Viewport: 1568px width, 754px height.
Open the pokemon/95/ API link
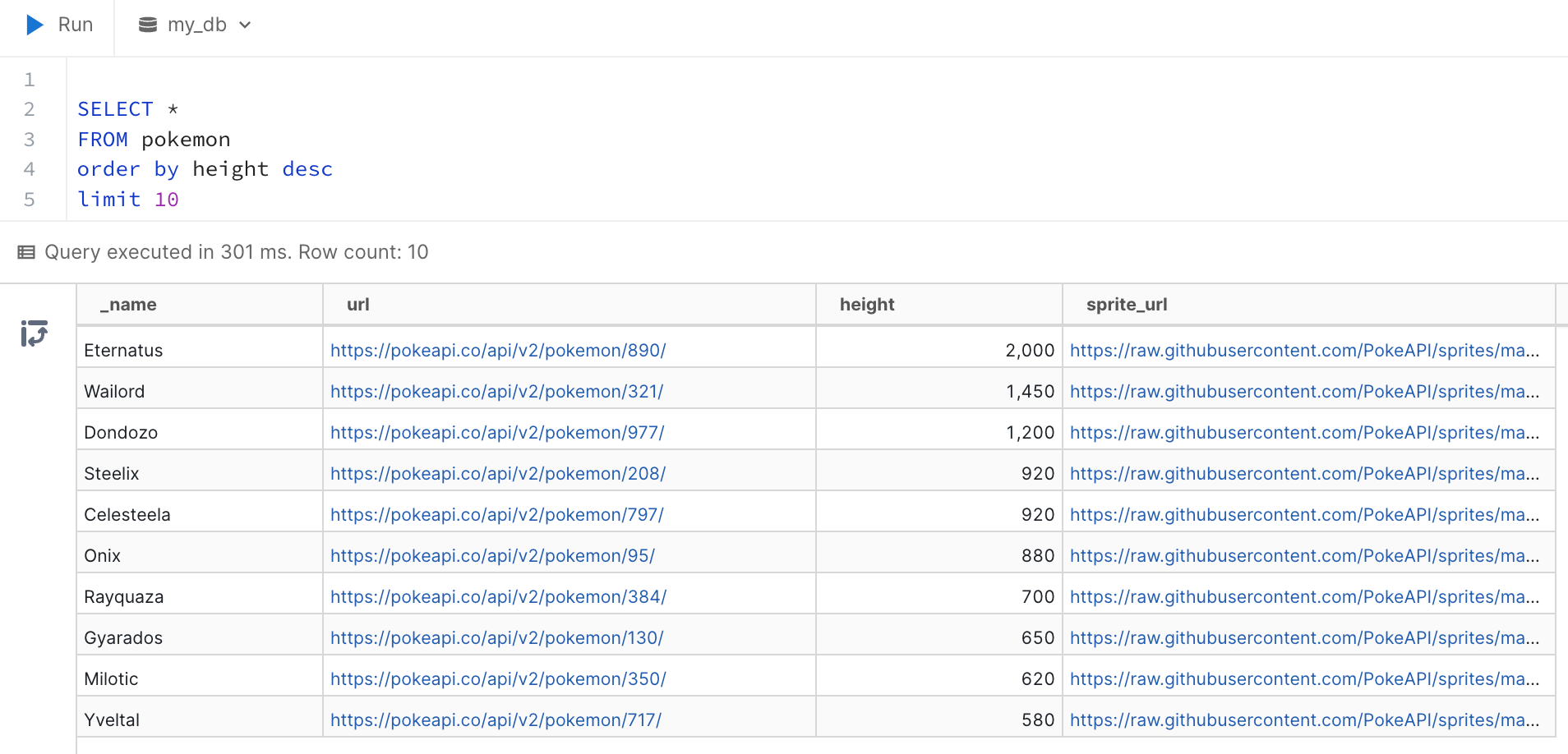coord(492,556)
